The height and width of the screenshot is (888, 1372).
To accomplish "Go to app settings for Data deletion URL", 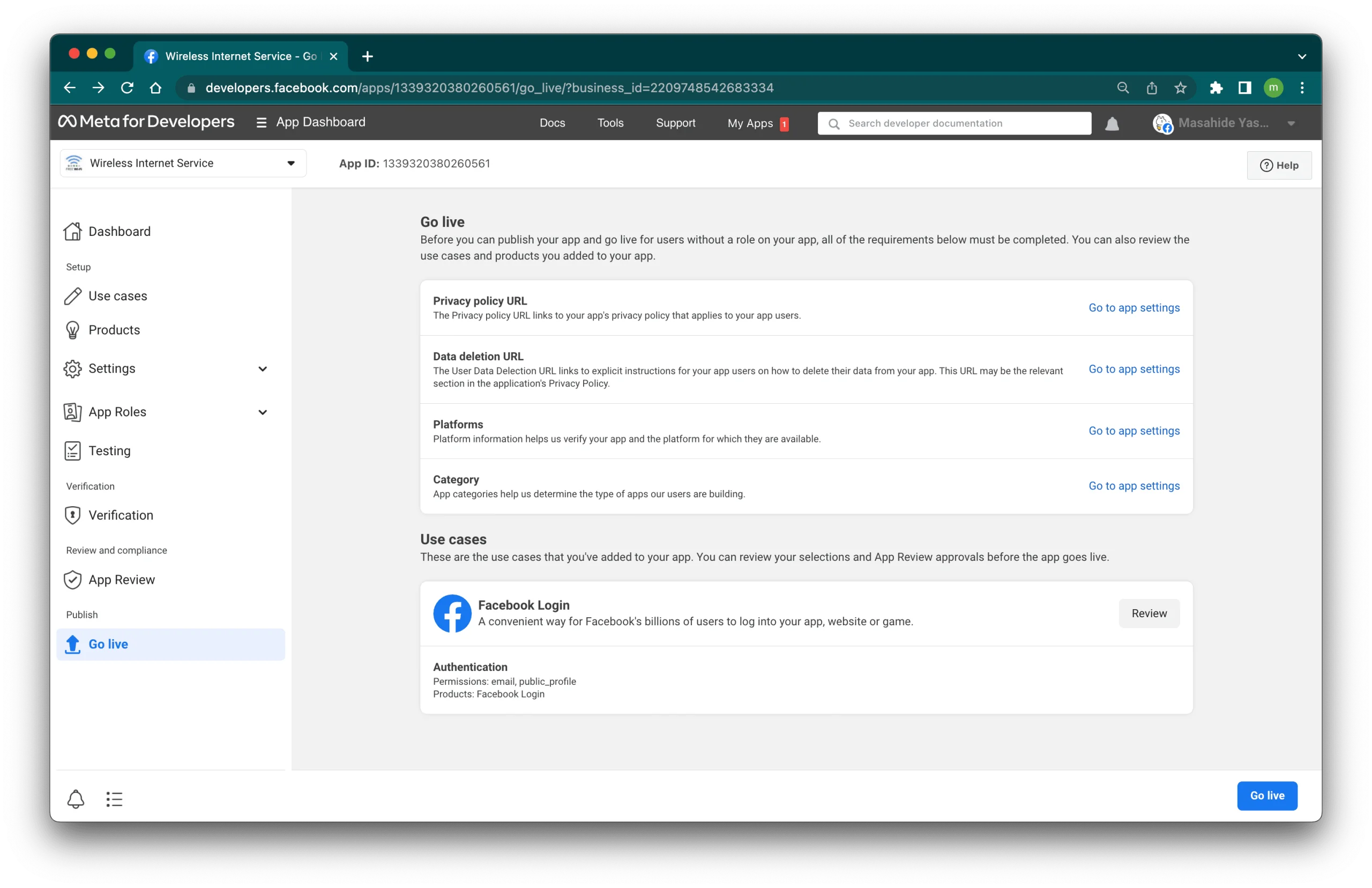I will [x=1134, y=369].
